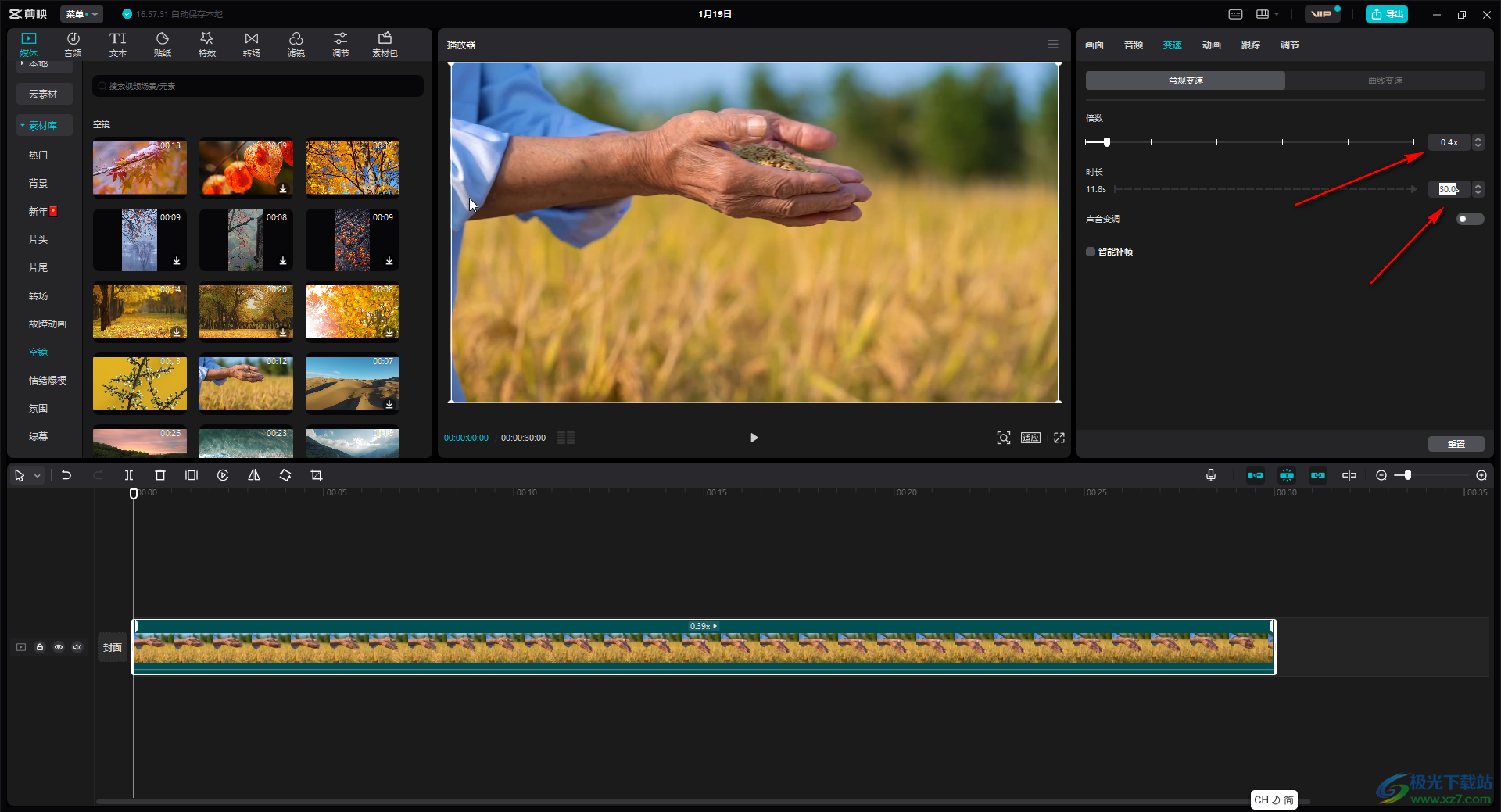The height and width of the screenshot is (812, 1501).
Task: Collapse the 素材库 library tree
Action: pos(23,125)
